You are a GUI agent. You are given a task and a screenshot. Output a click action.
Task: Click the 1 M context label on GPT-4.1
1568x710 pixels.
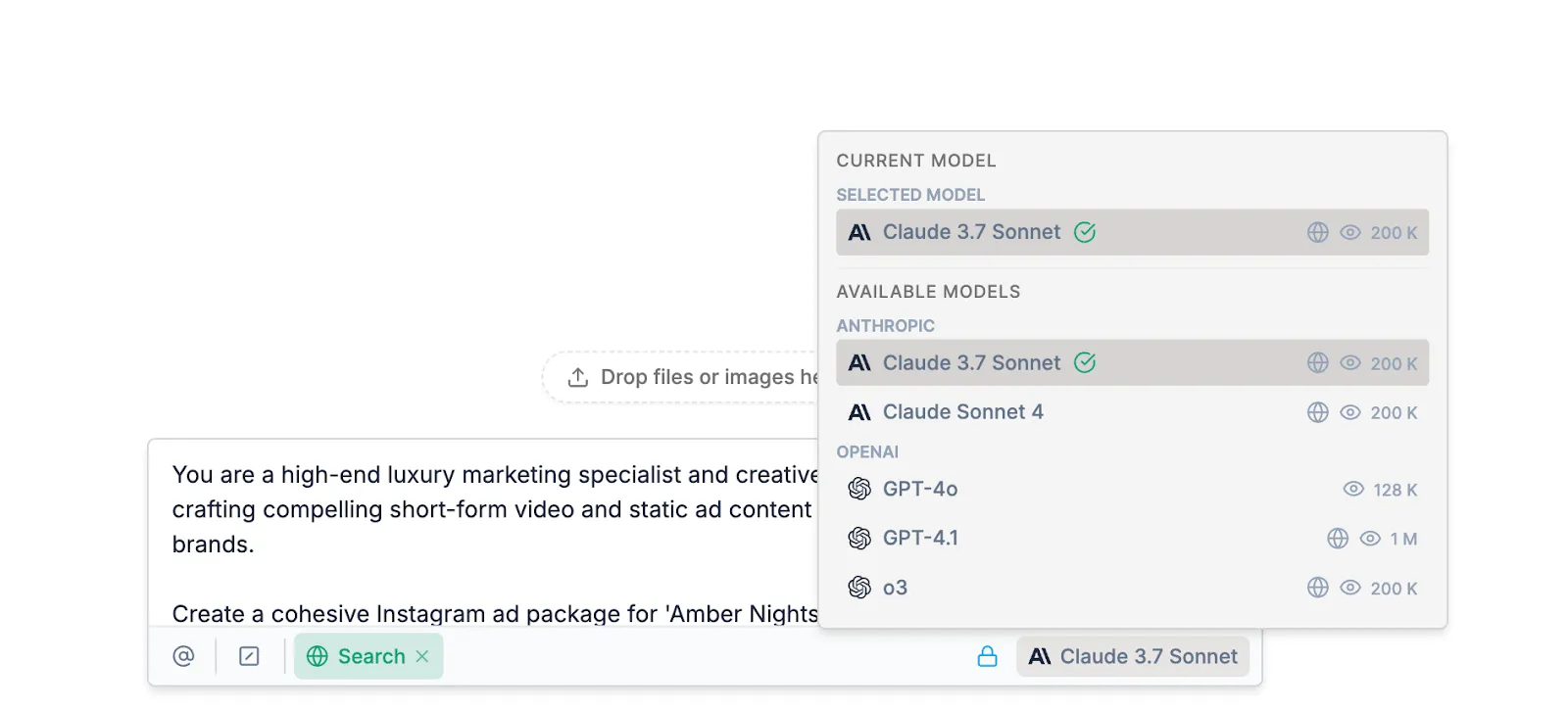[1403, 539]
